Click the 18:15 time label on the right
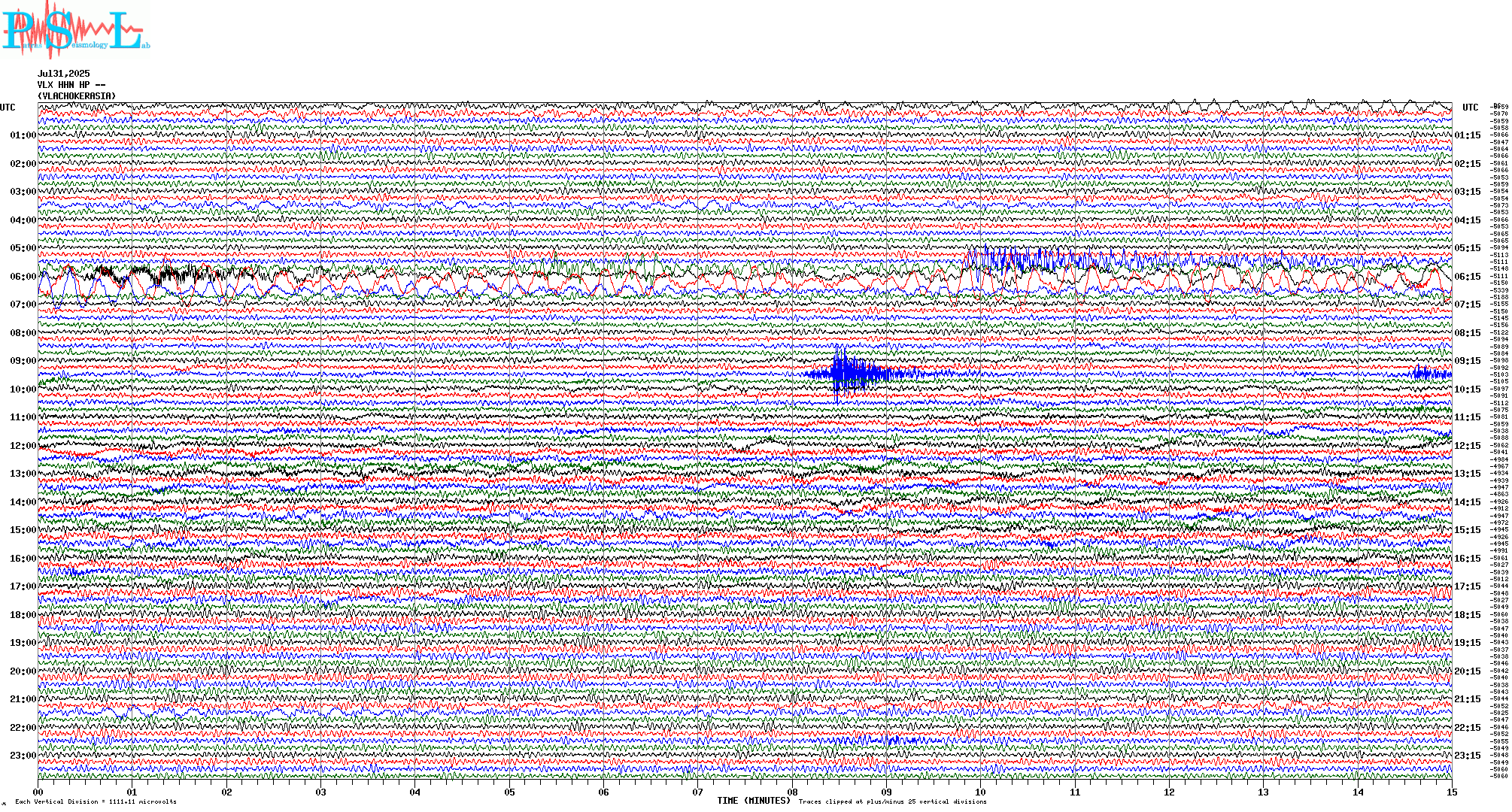Viewport: 1512px width, 812px height. [x=1468, y=615]
